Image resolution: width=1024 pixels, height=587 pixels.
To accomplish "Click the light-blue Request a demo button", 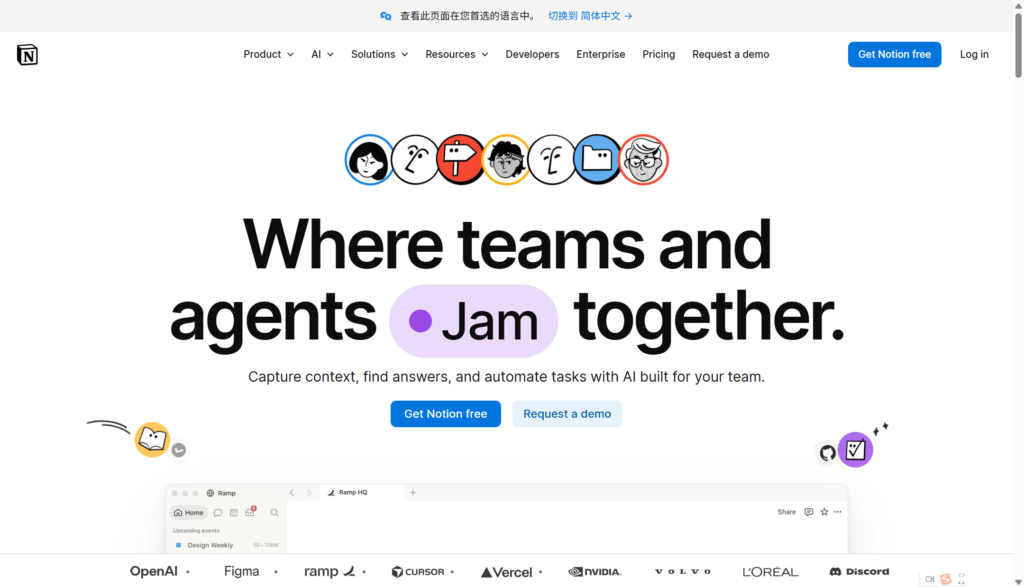I will (x=567, y=413).
